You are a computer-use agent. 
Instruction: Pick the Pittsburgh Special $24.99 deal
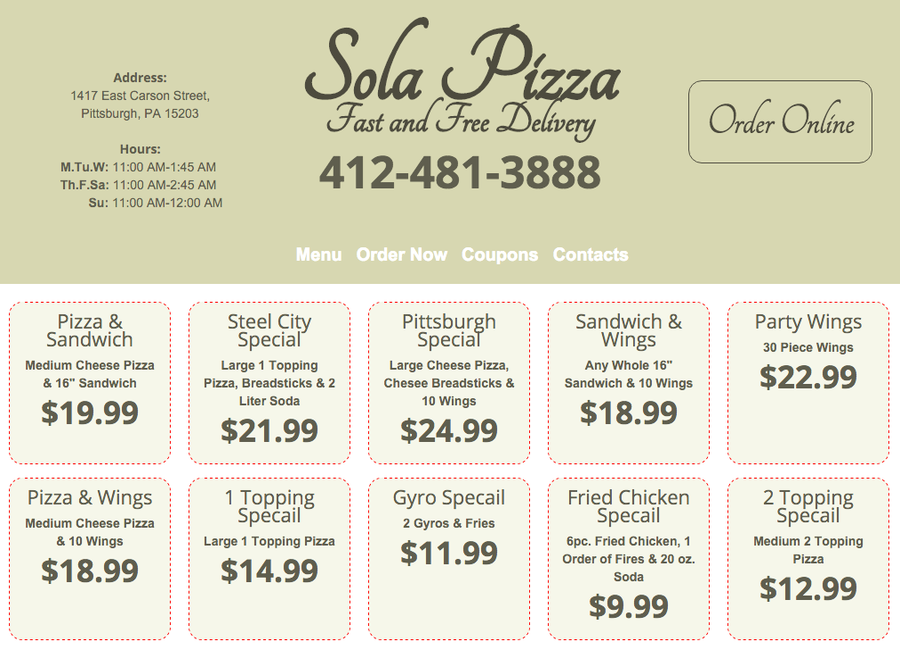449,383
